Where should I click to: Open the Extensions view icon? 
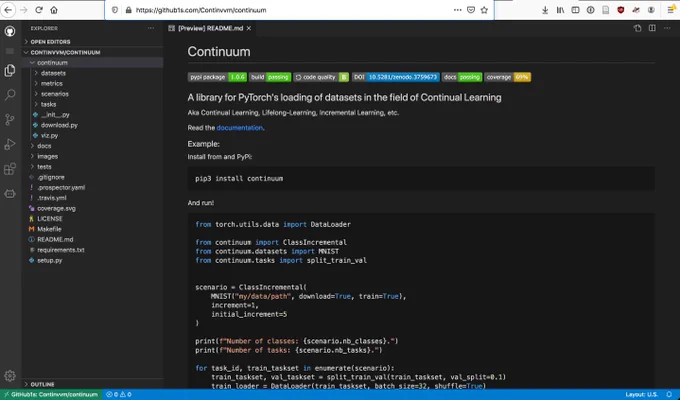pyautogui.click(x=10, y=169)
